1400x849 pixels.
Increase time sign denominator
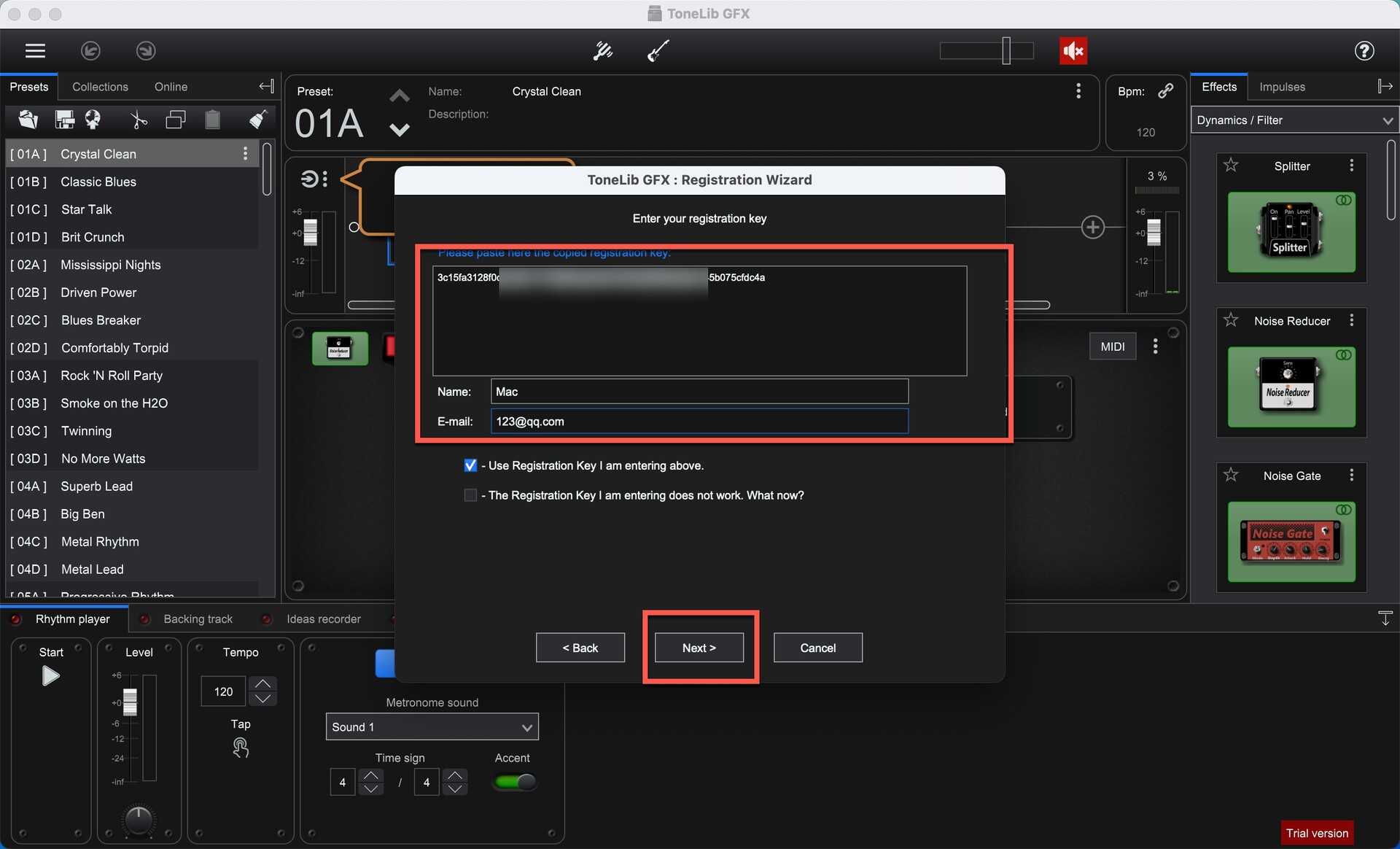click(456, 775)
